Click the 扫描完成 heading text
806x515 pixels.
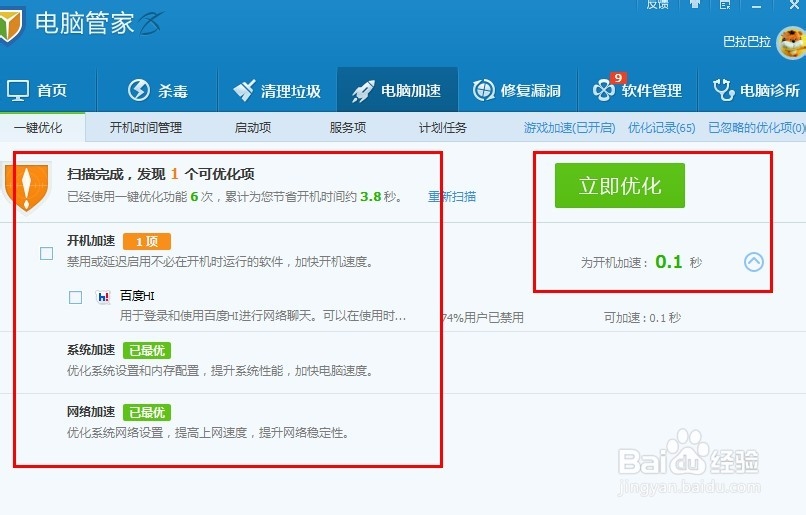(x=161, y=174)
